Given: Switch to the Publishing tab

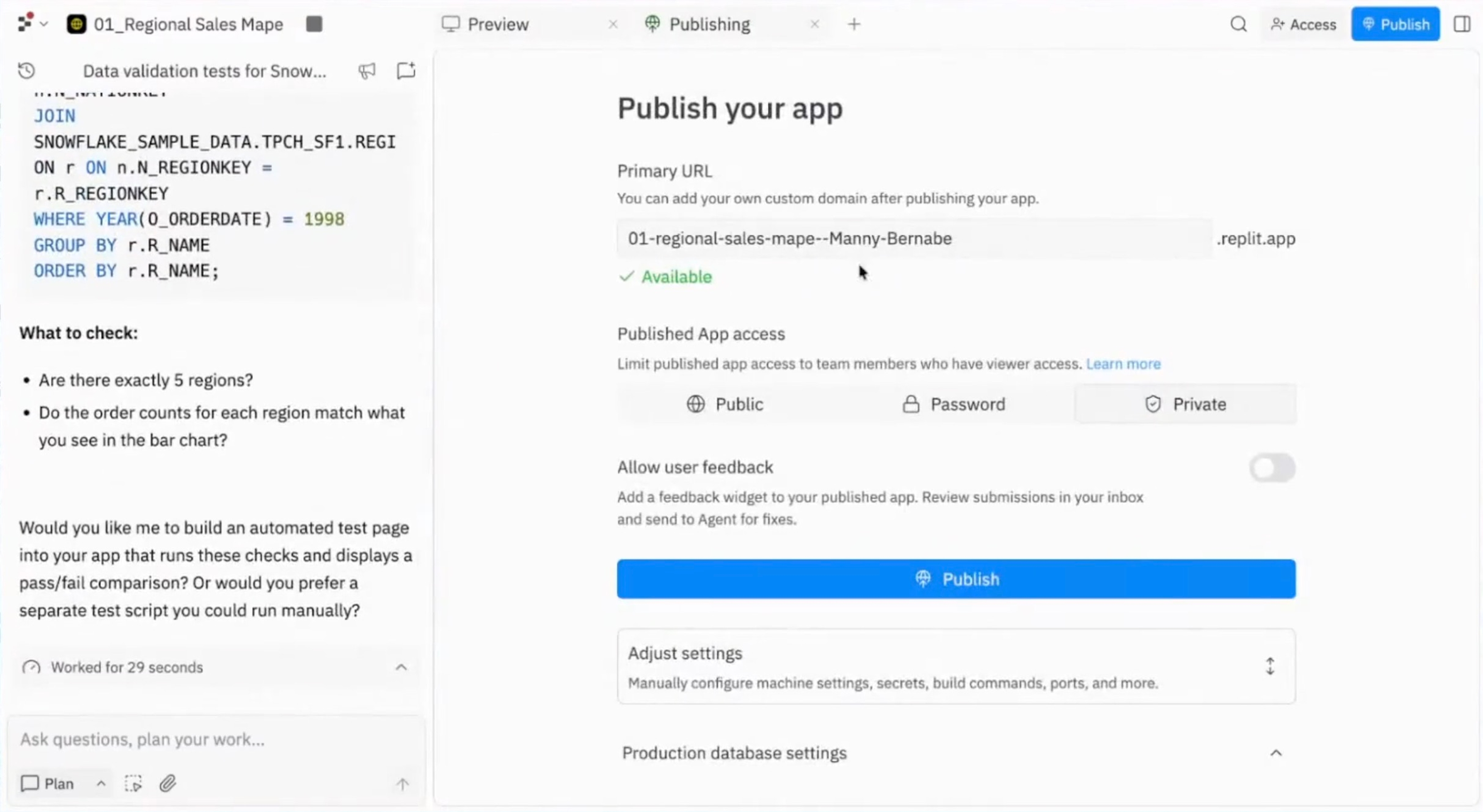Looking at the screenshot, I should click(x=697, y=24).
